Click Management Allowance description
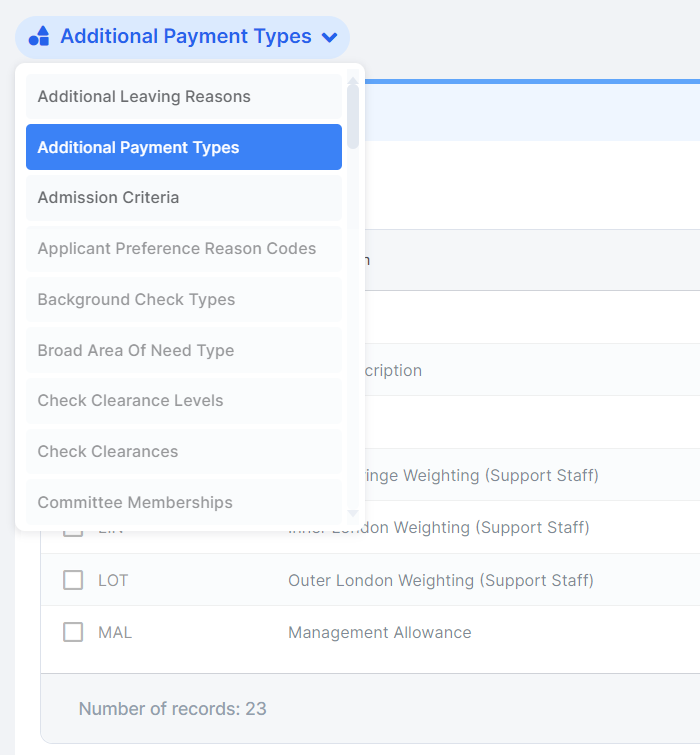Screen dimensions: 700x755 pyautogui.click(x=379, y=633)
